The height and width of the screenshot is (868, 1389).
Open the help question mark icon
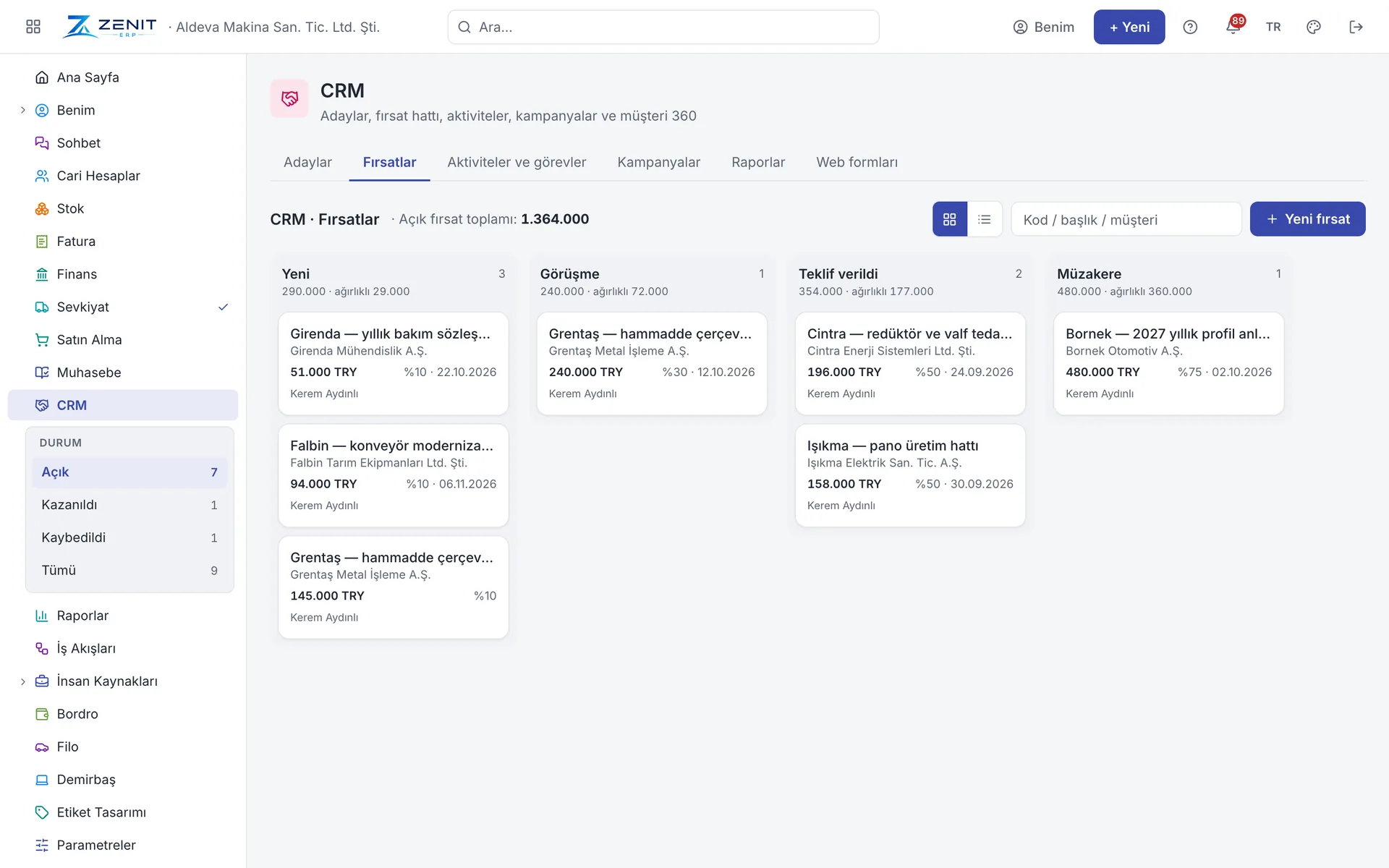(x=1190, y=27)
